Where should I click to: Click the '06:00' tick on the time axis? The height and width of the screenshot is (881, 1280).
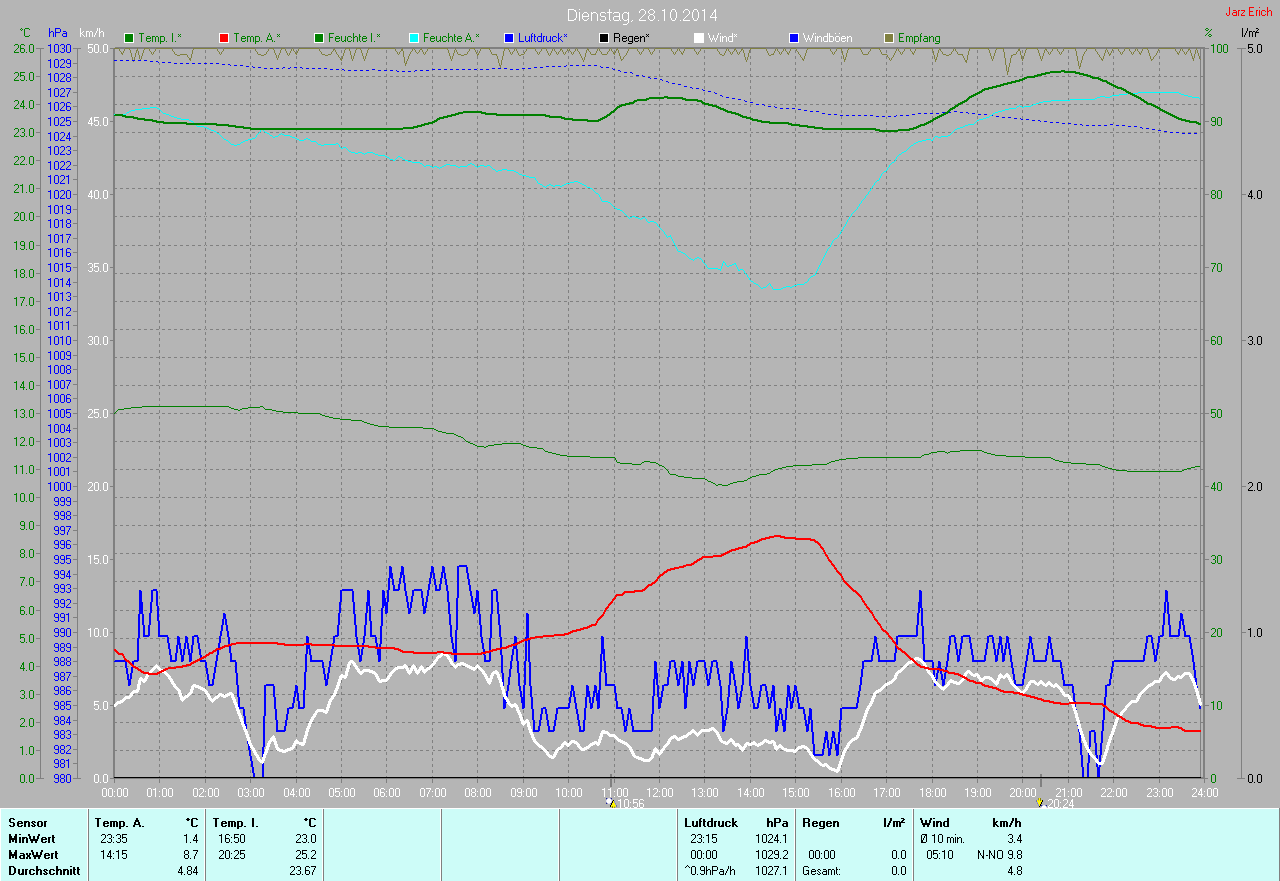coord(387,793)
